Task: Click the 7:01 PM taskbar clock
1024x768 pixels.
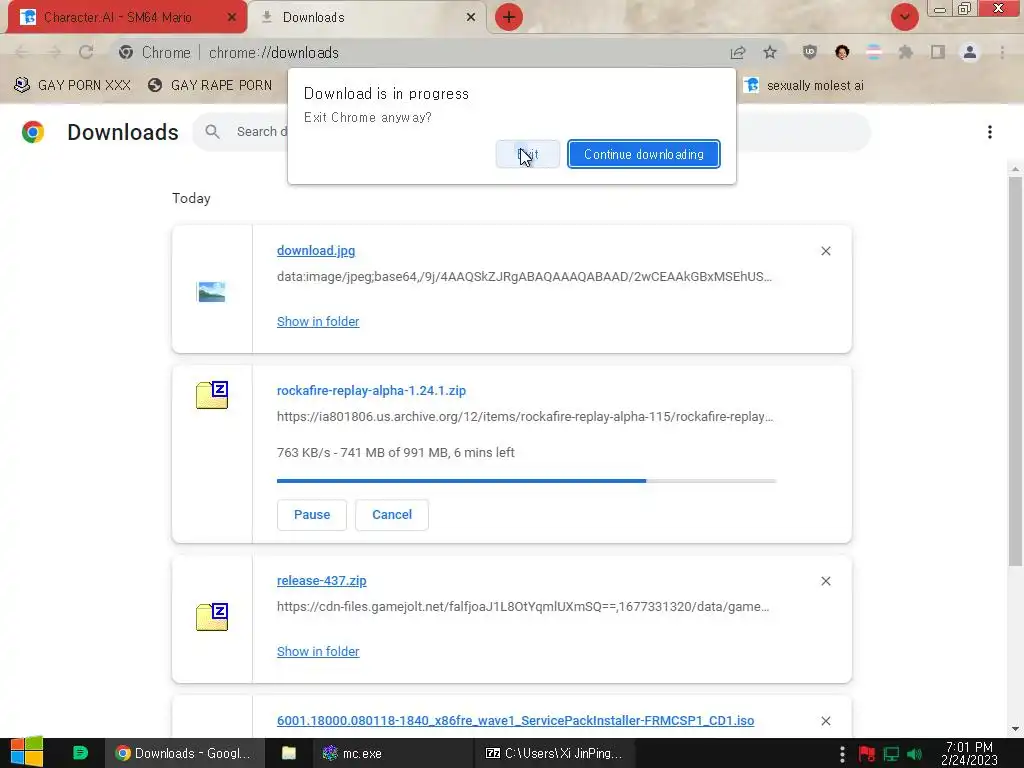Action: click(969, 753)
